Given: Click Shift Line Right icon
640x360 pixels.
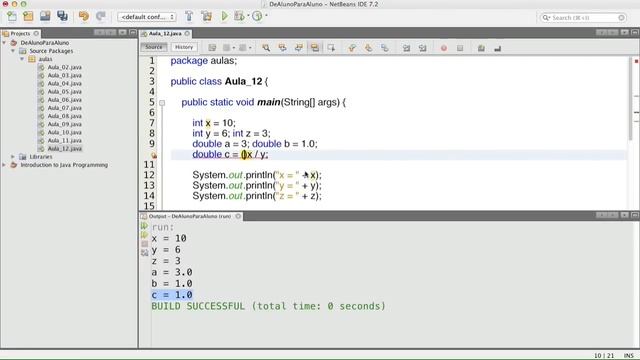Looking at the screenshot, I should (422, 48).
